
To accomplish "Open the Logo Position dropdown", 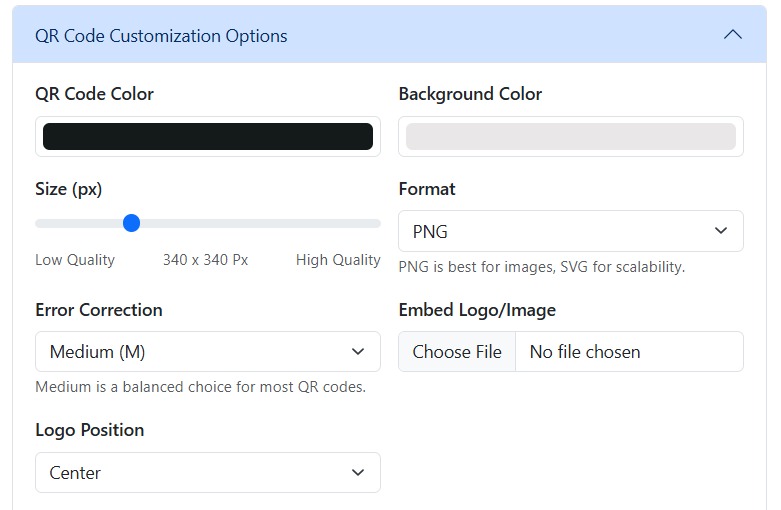I will tap(208, 473).
